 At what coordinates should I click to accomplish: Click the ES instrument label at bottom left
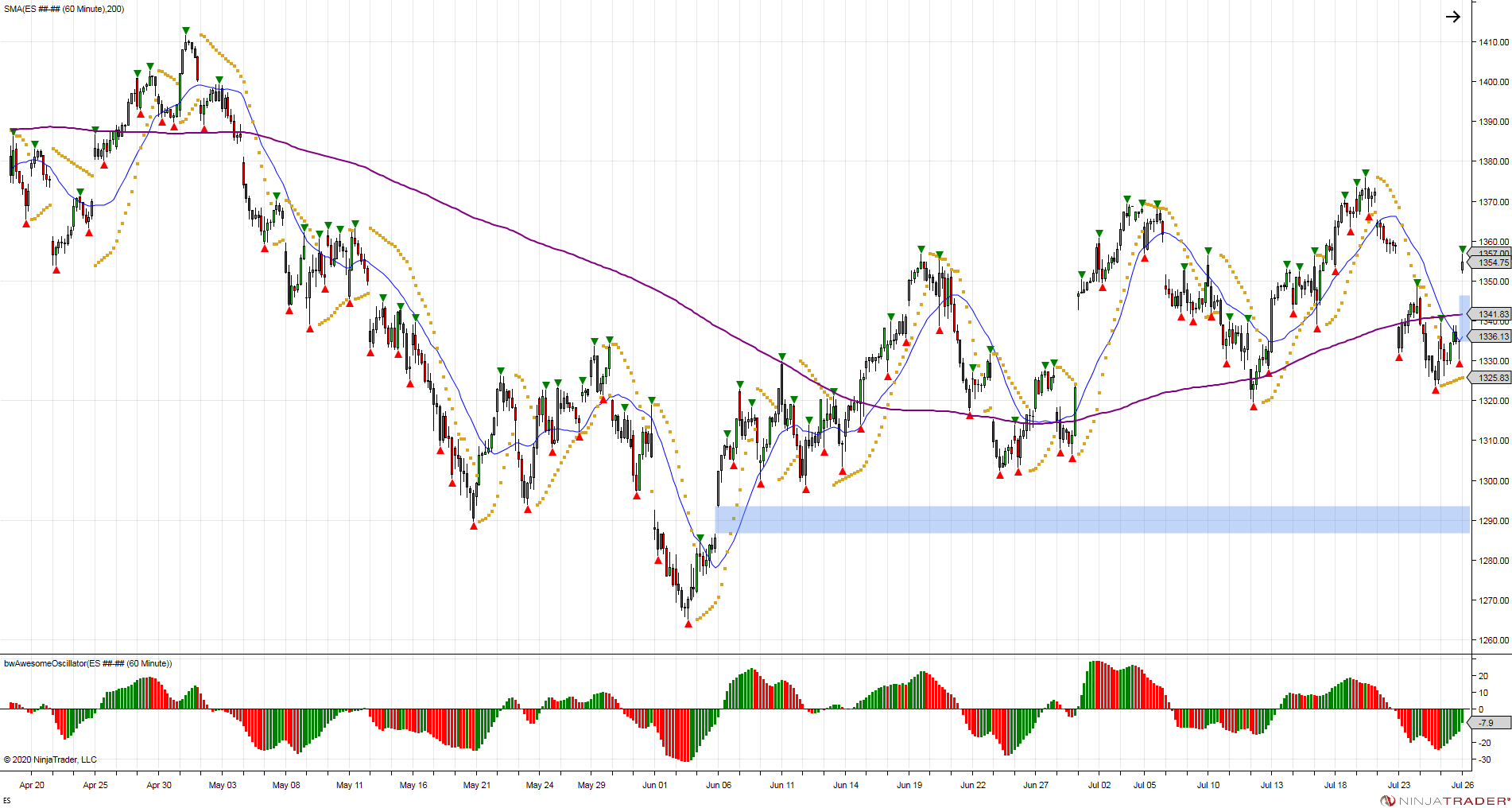[7, 801]
